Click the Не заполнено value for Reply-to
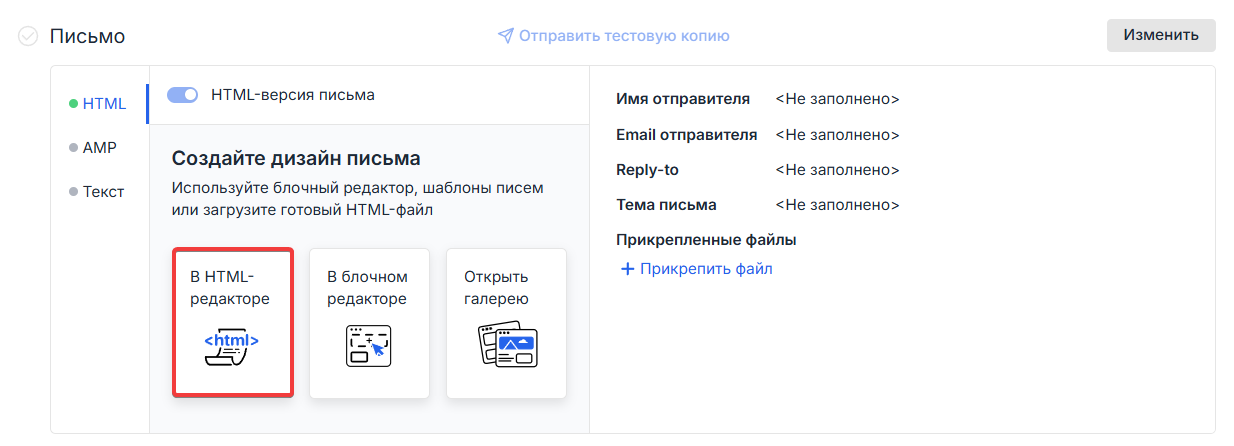Screen dimensions: 1234x446 pos(838,170)
